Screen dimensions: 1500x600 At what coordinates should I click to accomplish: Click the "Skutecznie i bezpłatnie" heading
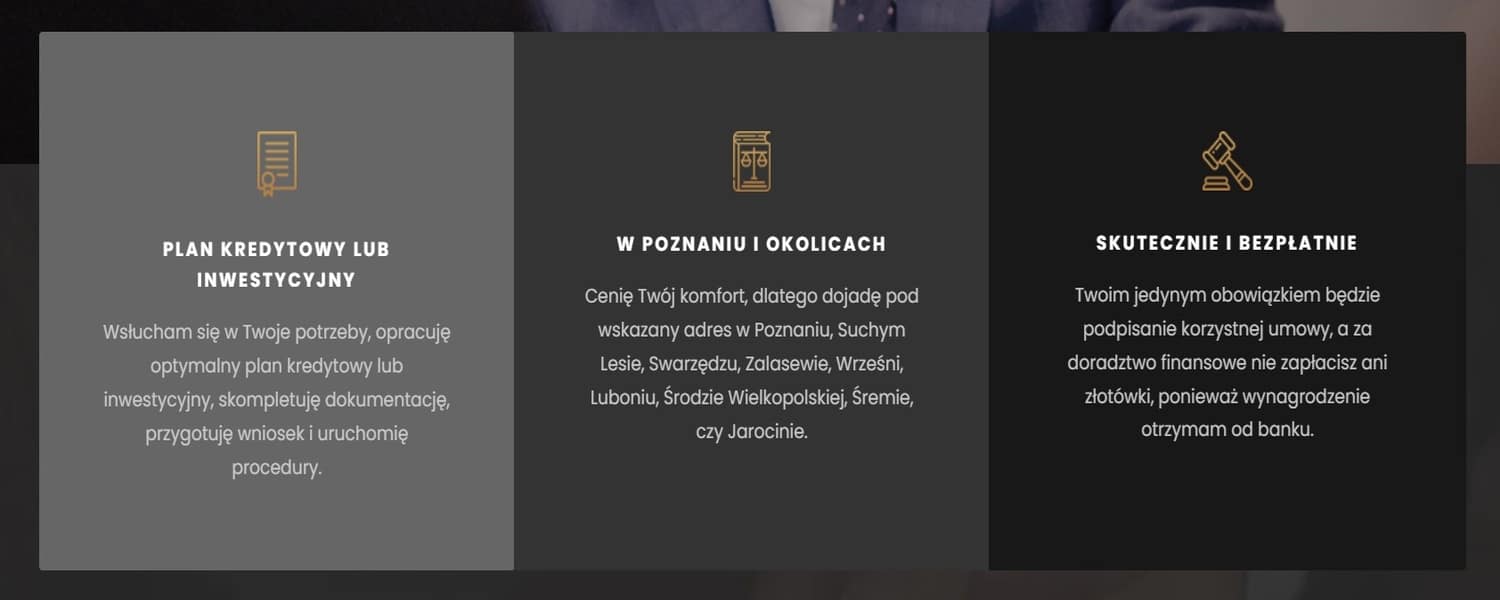coord(1227,243)
